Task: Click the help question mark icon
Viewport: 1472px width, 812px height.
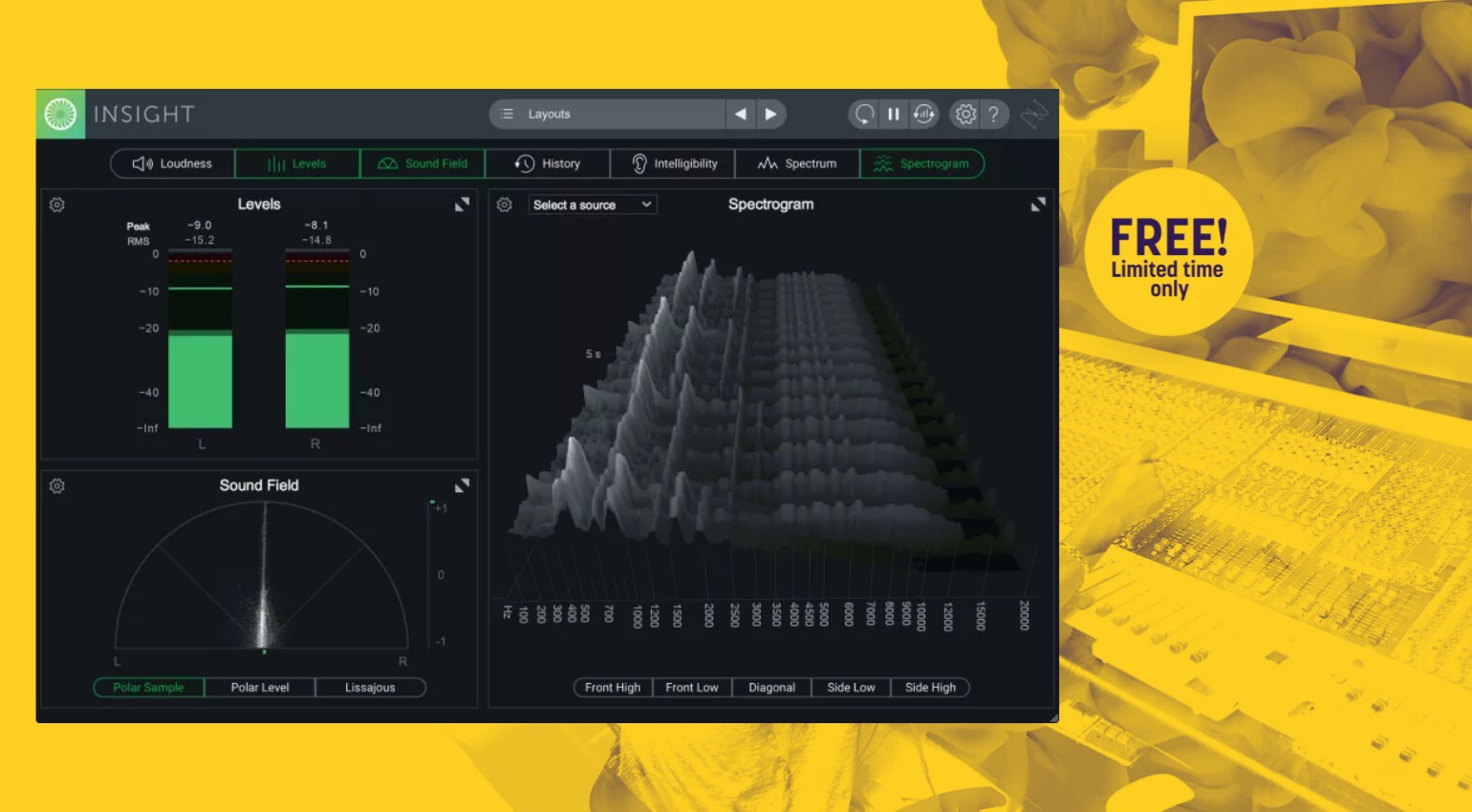Action: pos(994,114)
